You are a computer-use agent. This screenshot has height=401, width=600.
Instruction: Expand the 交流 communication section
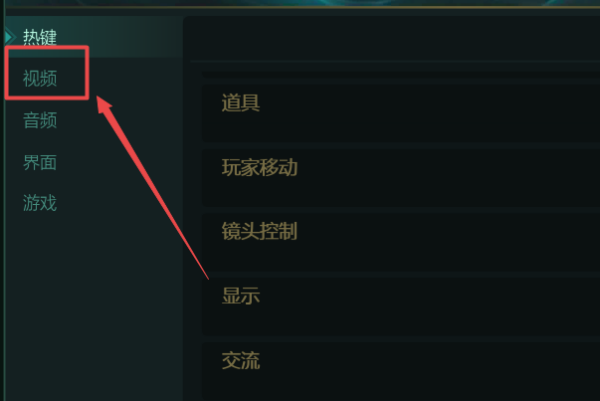click(x=401, y=371)
